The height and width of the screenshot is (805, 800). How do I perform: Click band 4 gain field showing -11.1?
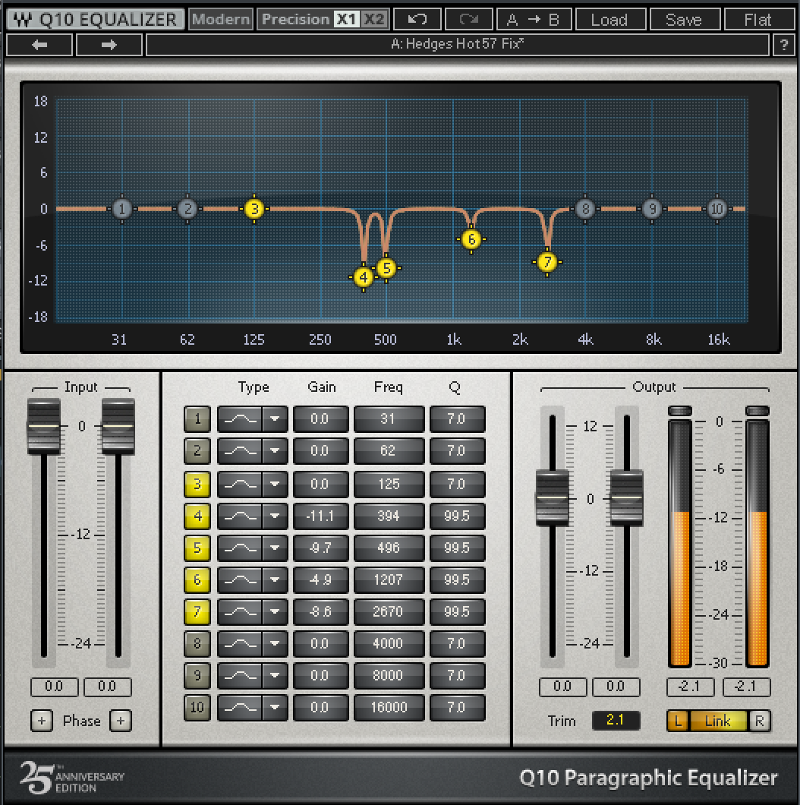[321, 516]
